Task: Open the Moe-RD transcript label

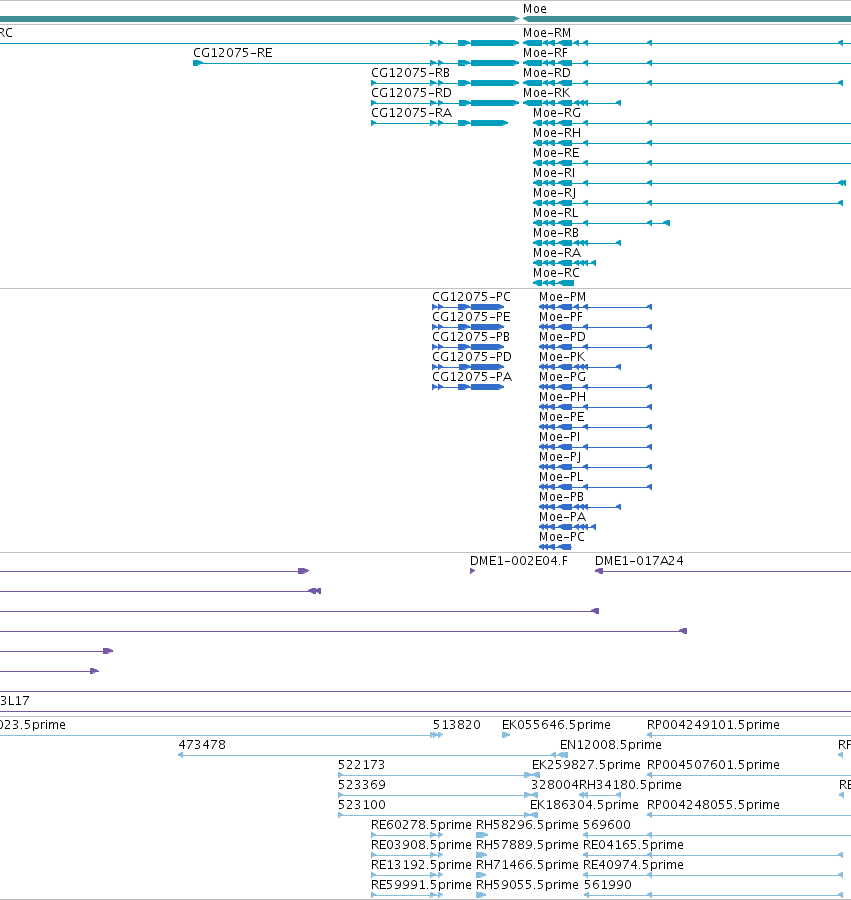Action: tap(547, 73)
